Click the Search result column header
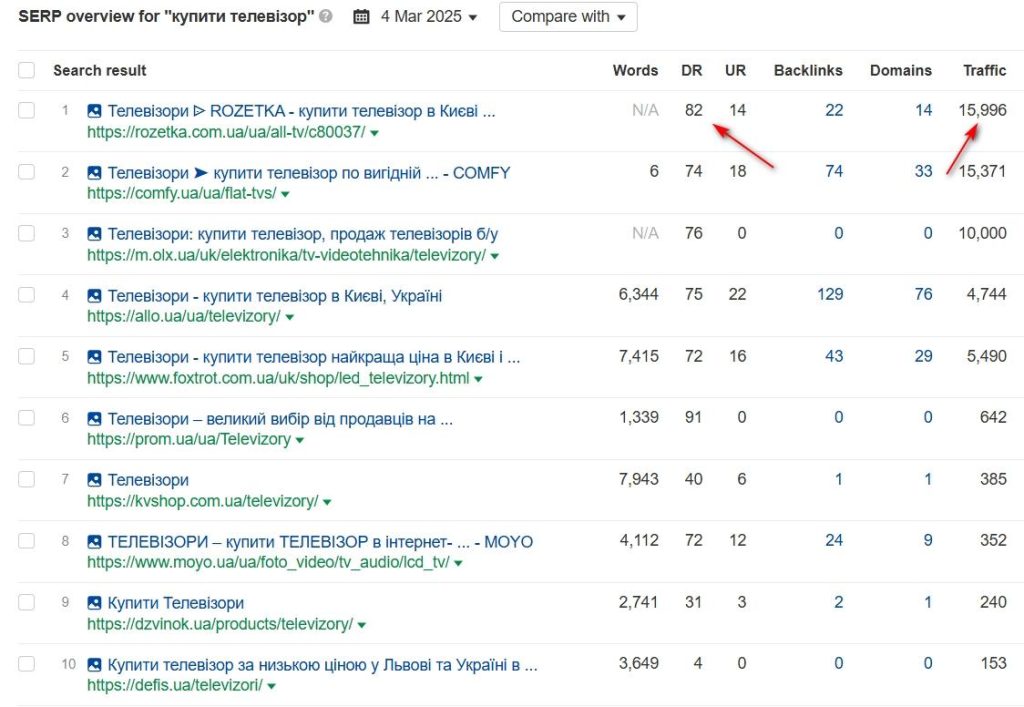Viewport: 1024px width, 707px height. coord(100,71)
